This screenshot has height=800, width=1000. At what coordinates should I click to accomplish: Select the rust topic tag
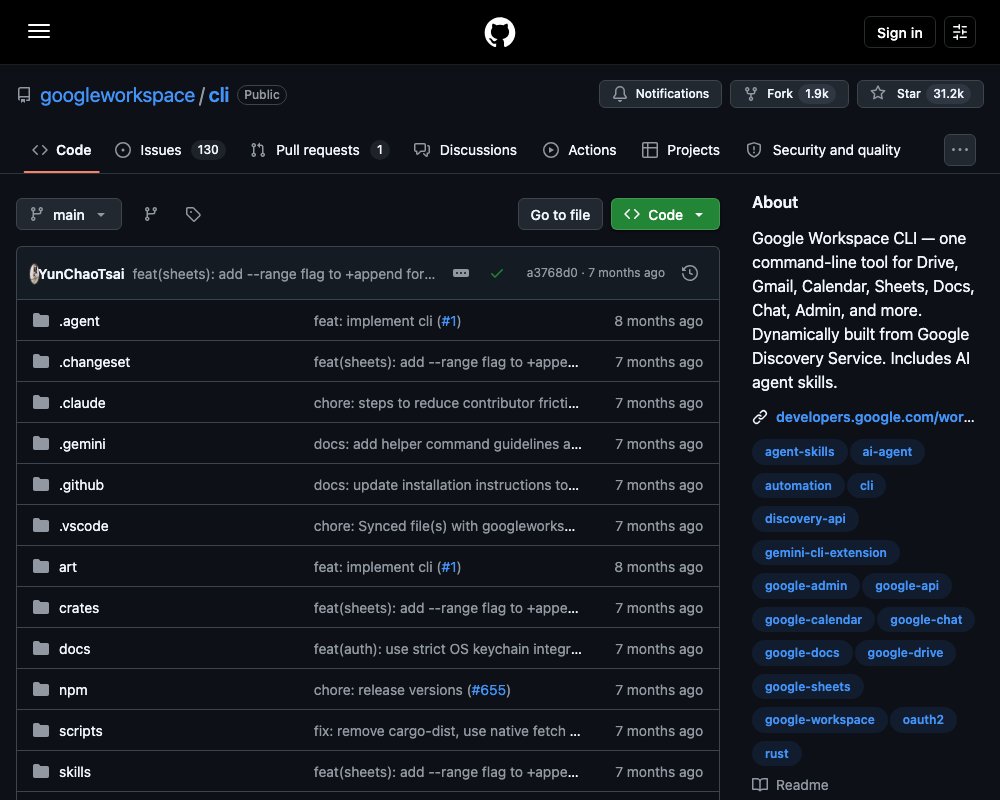pyautogui.click(x=776, y=753)
